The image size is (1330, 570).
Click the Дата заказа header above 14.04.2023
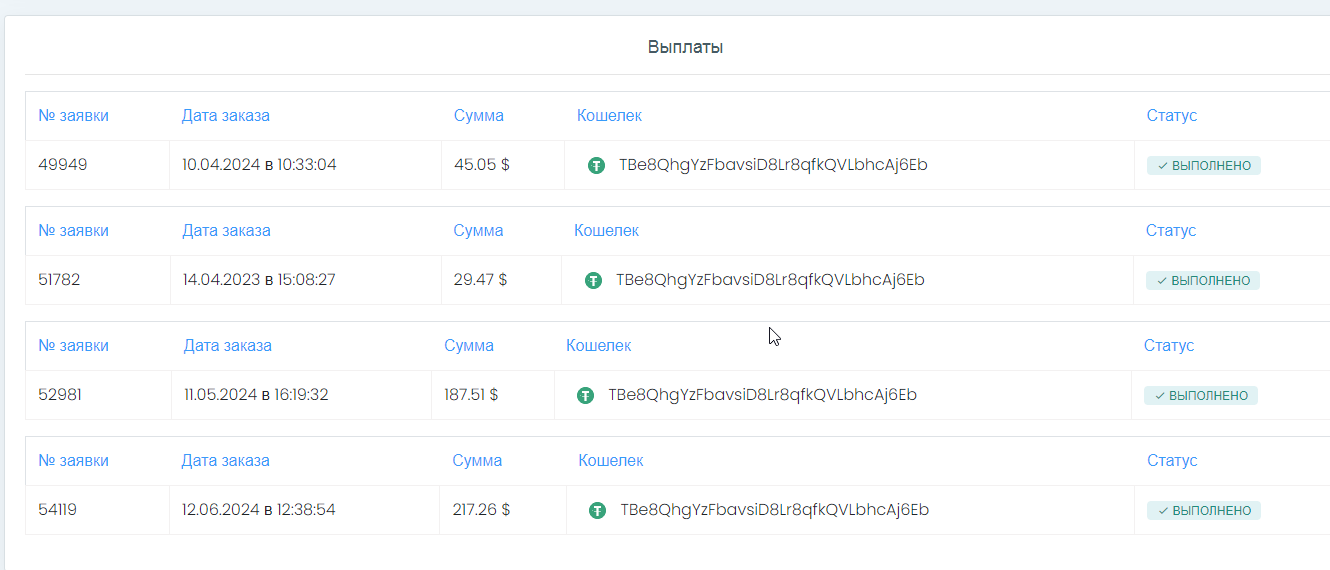[226, 230]
